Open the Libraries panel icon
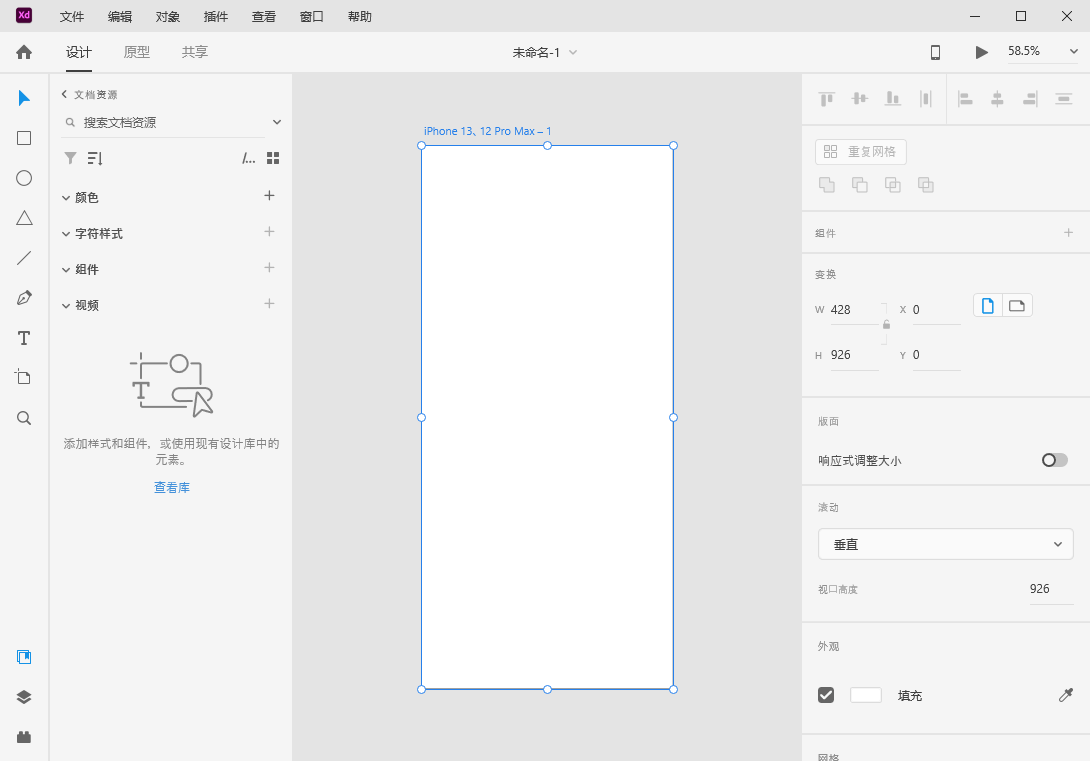Screen dimensions: 1090x761 pyautogui.click(x=24, y=657)
